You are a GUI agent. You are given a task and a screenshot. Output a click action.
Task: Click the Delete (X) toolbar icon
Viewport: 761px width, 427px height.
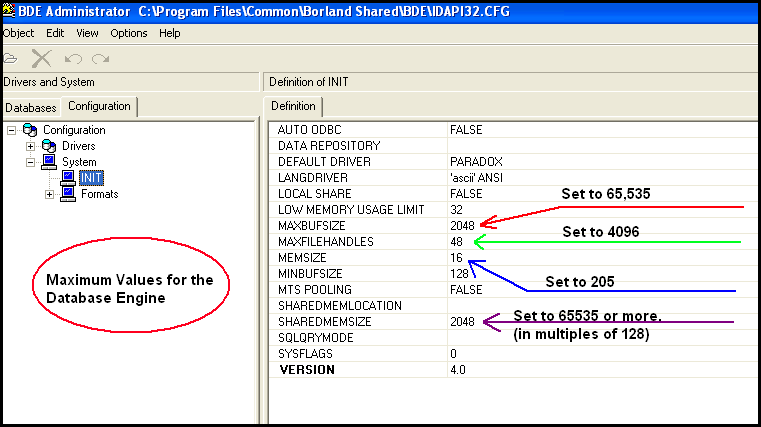41,58
